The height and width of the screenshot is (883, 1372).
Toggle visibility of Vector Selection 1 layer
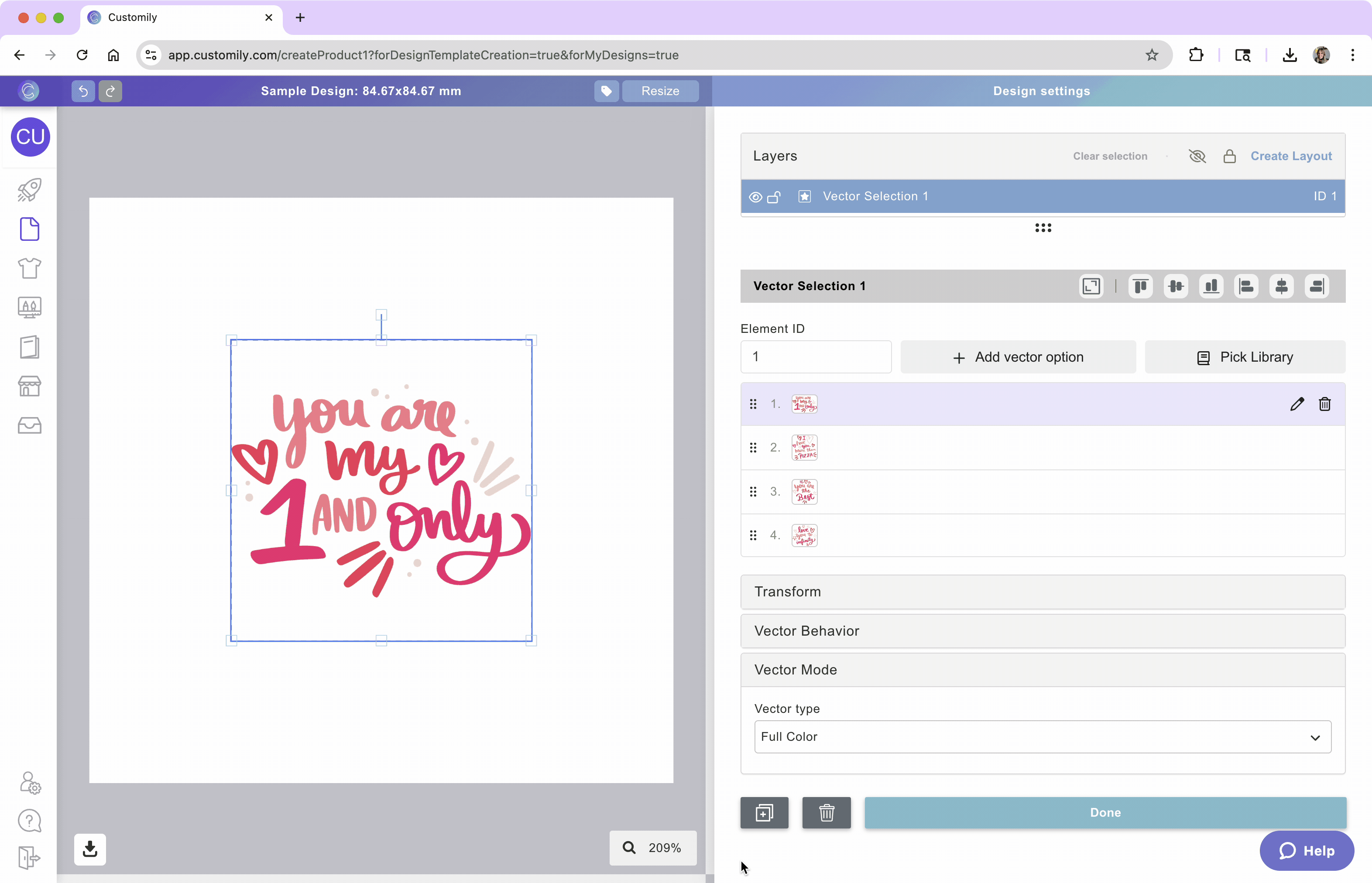(x=755, y=197)
